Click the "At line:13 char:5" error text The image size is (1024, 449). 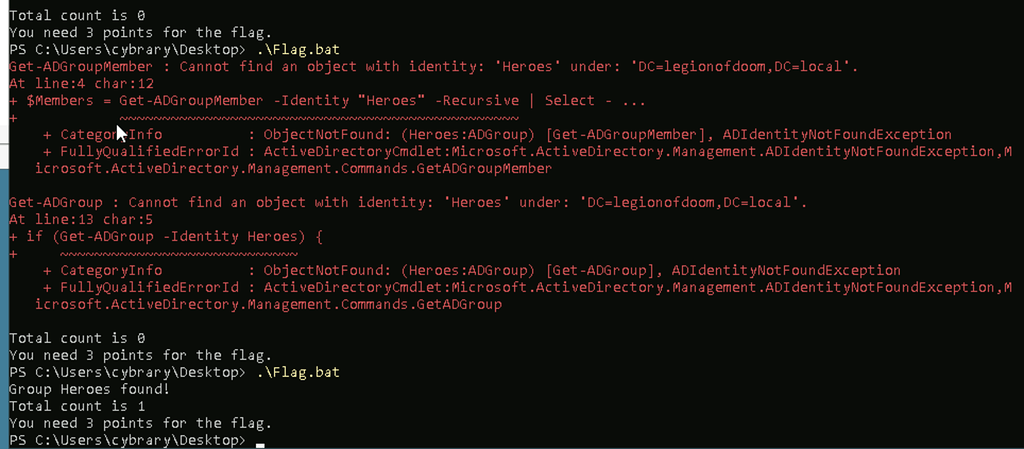[x=77, y=219]
